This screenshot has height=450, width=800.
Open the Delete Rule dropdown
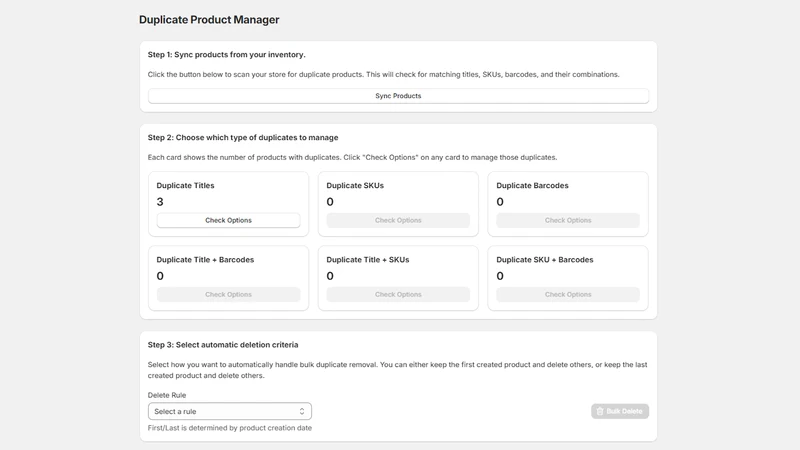click(230, 411)
